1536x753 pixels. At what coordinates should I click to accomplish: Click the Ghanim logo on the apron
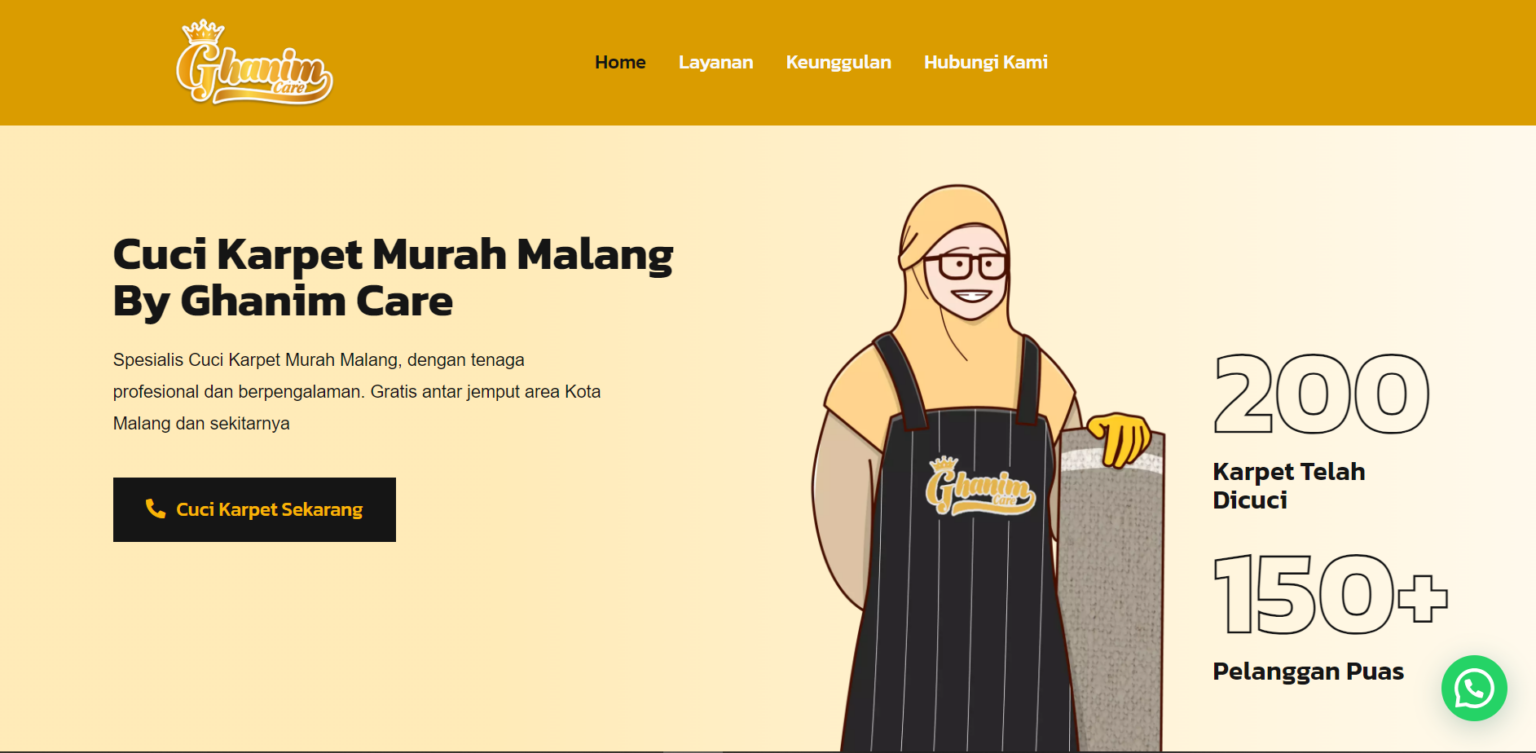click(981, 487)
